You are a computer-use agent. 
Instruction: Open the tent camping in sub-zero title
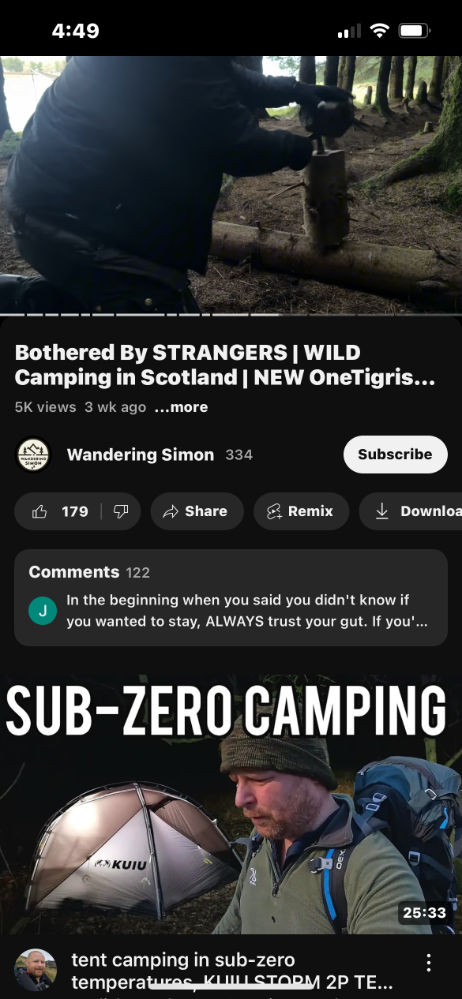232,970
